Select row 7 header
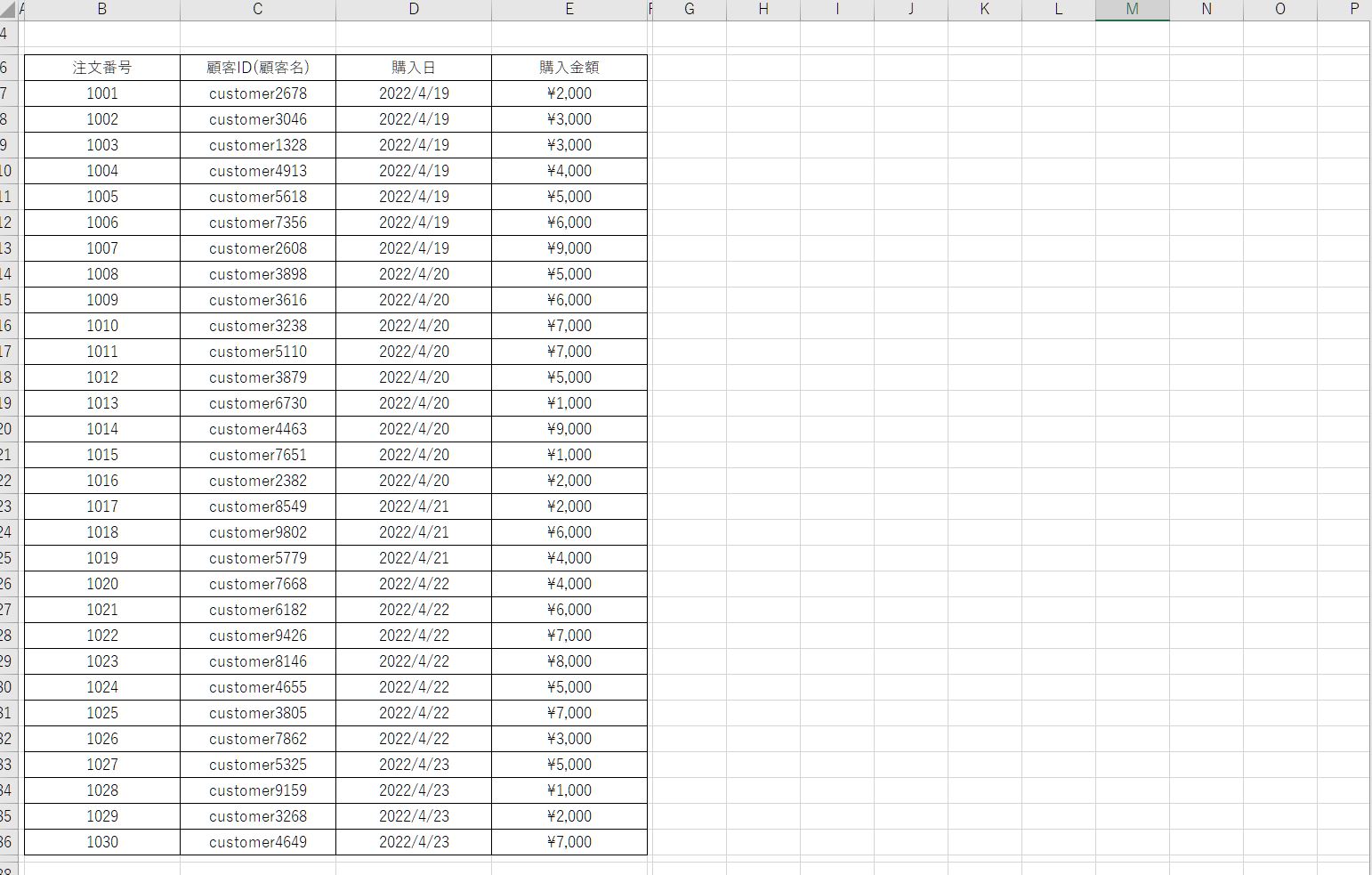The image size is (1372, 875). tap(5, 93)
